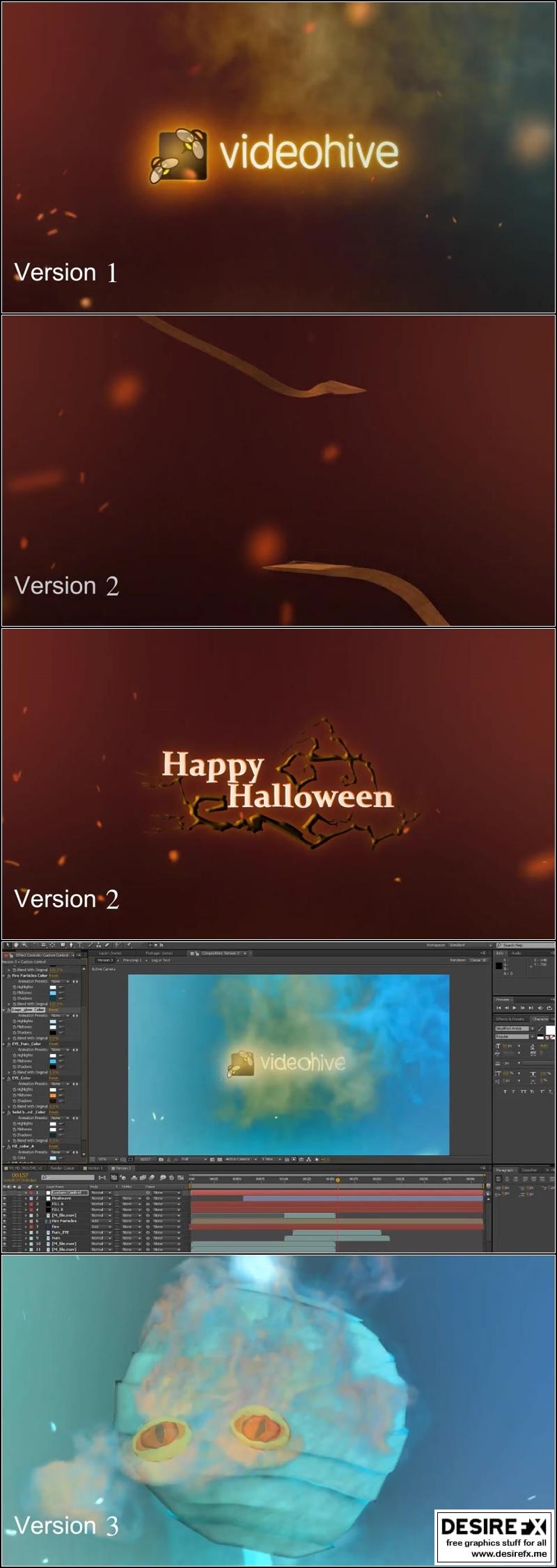Click the timeline layer search field

click(68, 1177)
